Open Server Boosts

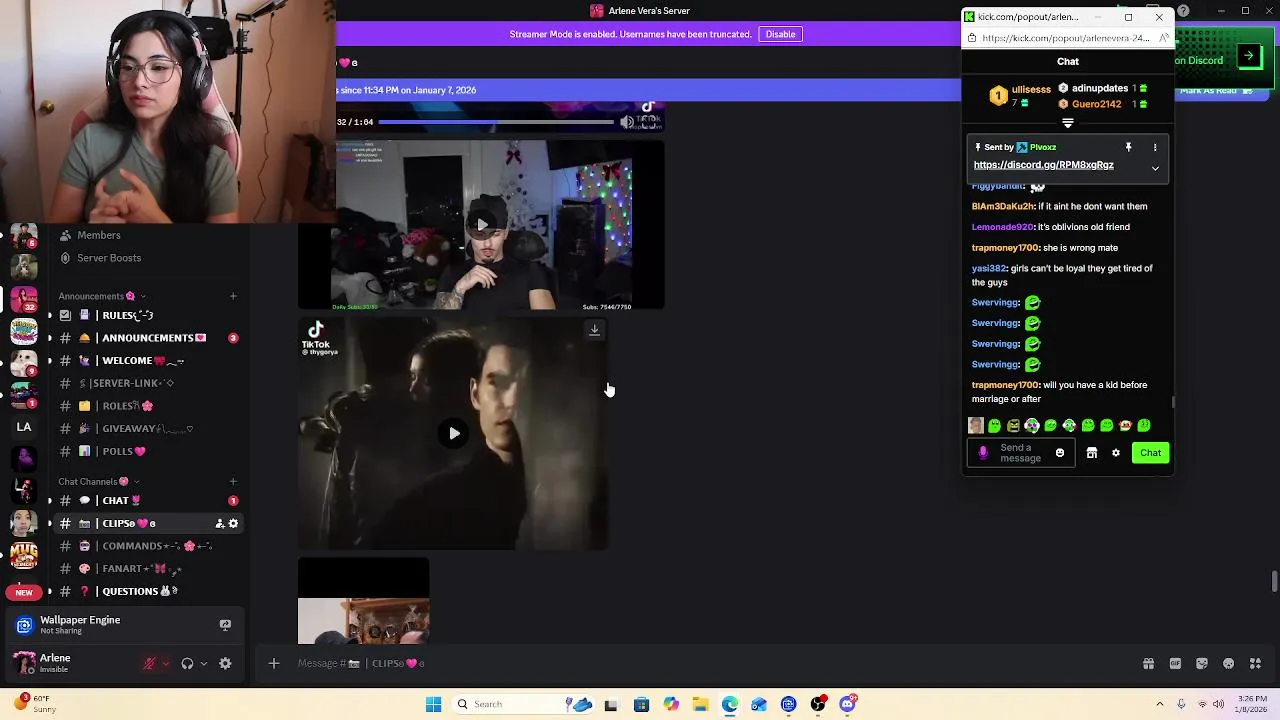109,258
